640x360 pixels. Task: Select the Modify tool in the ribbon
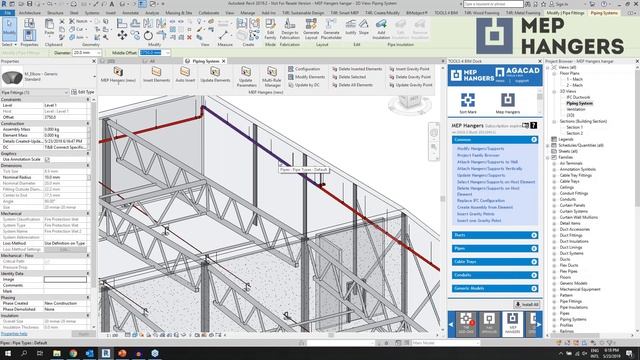(9, 29)
